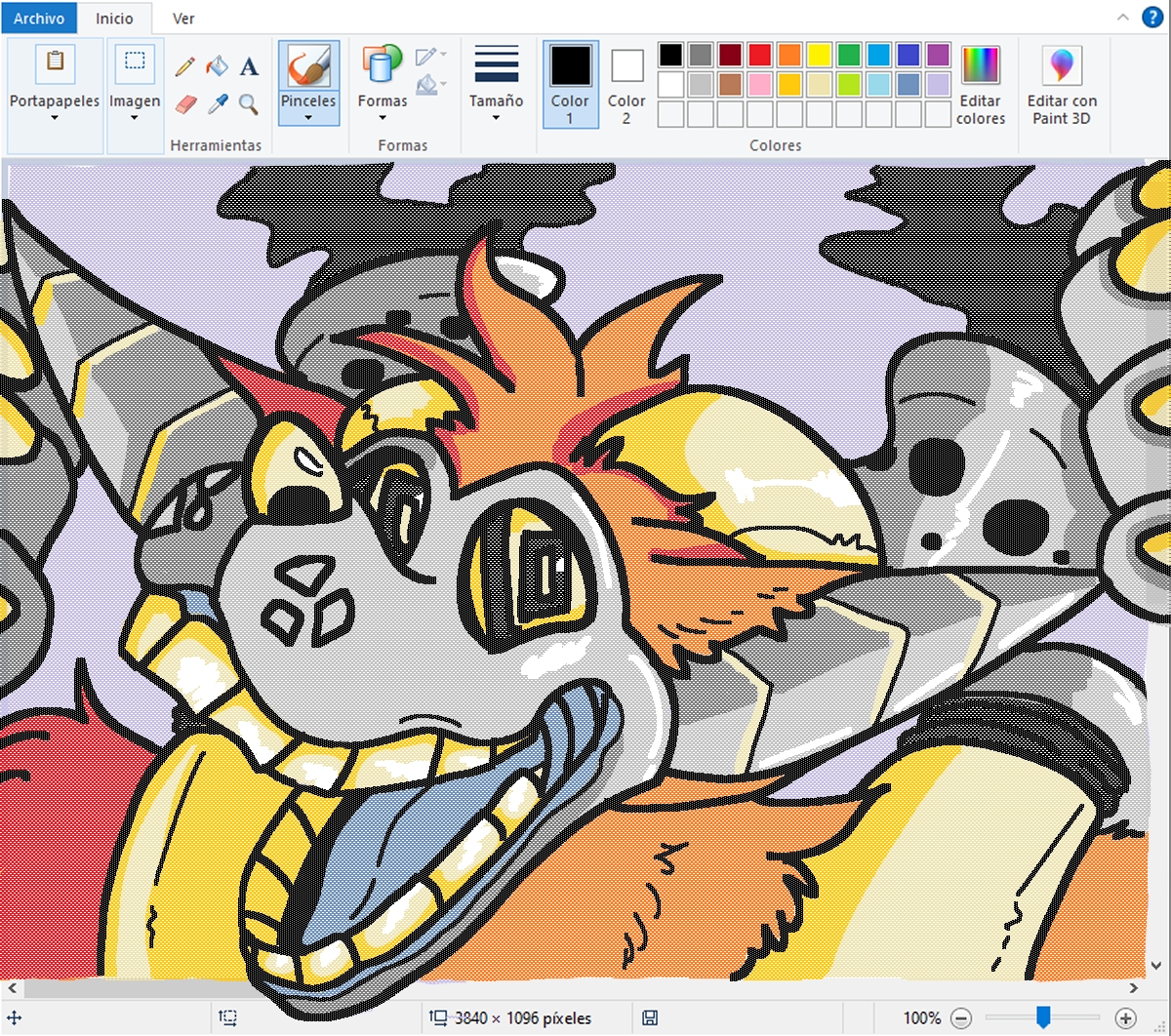The height and width of the screenshot is (1036, 1171).
Task: Collapse the ribbon with the chevron
Action: [1124, 18]
